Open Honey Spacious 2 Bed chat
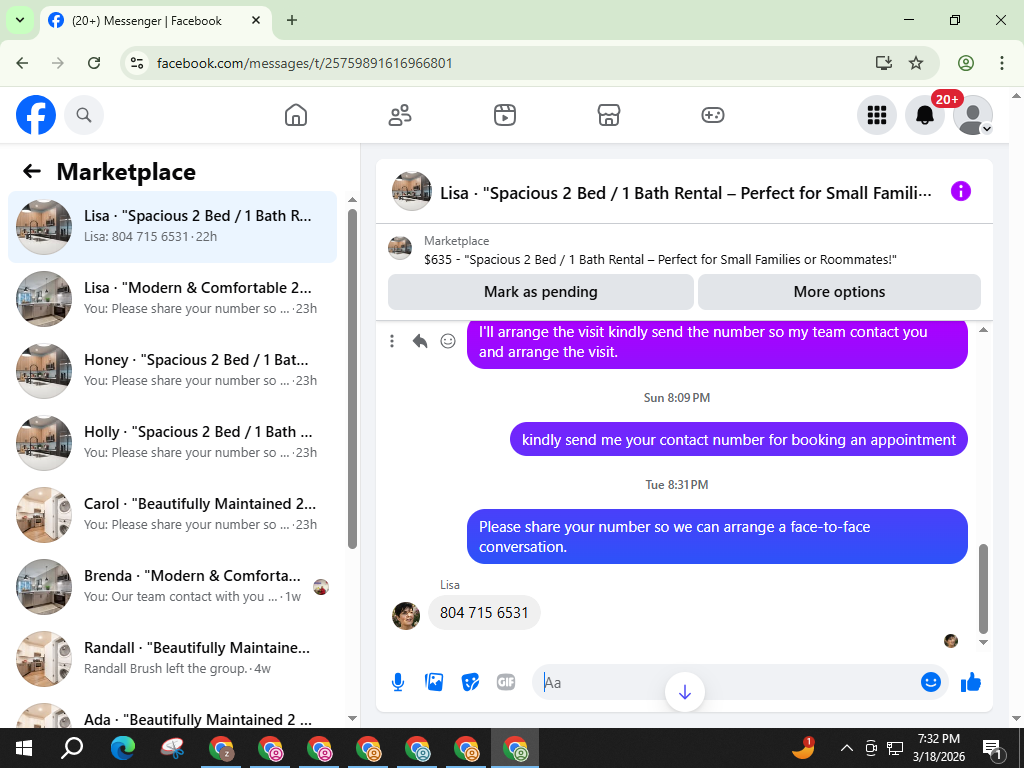This screenshot has height=768, width=1024. 172,370
